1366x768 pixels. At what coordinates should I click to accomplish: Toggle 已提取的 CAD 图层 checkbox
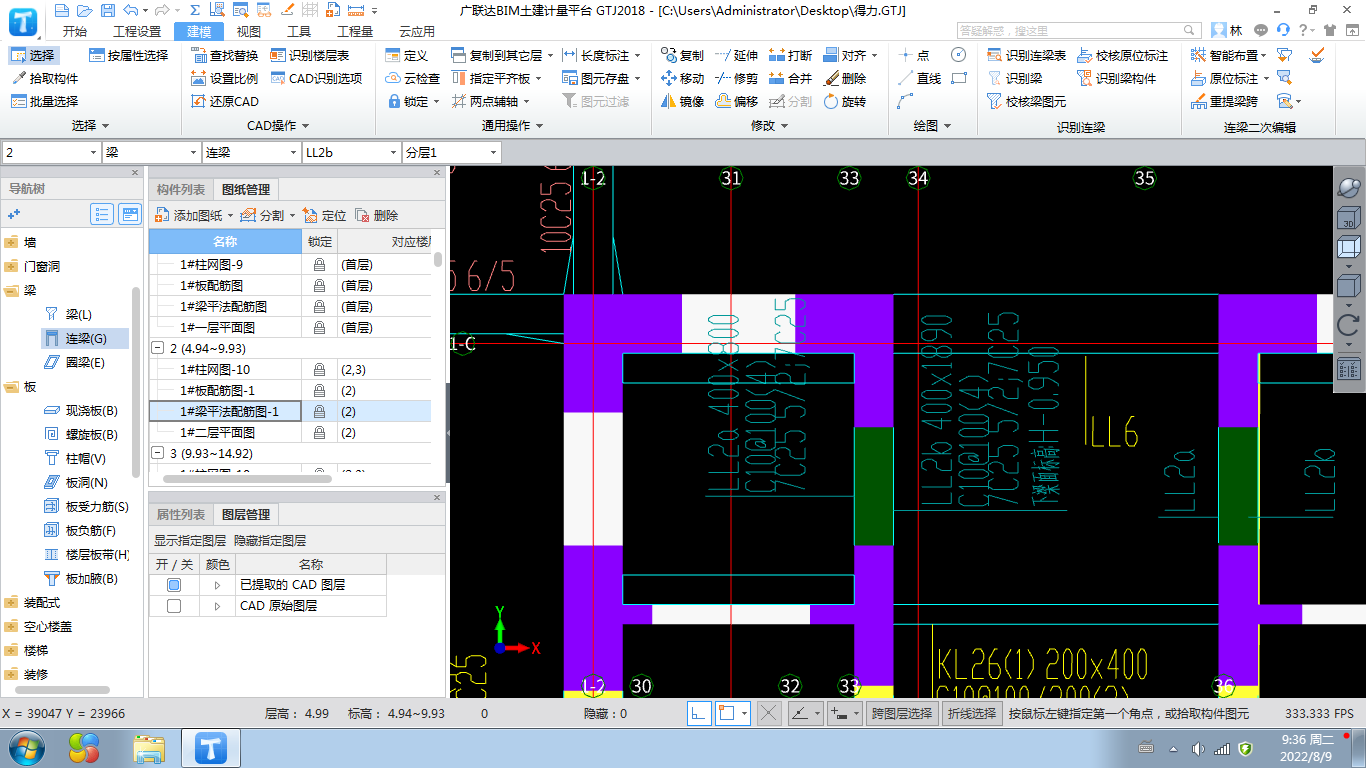coord(174,585)
